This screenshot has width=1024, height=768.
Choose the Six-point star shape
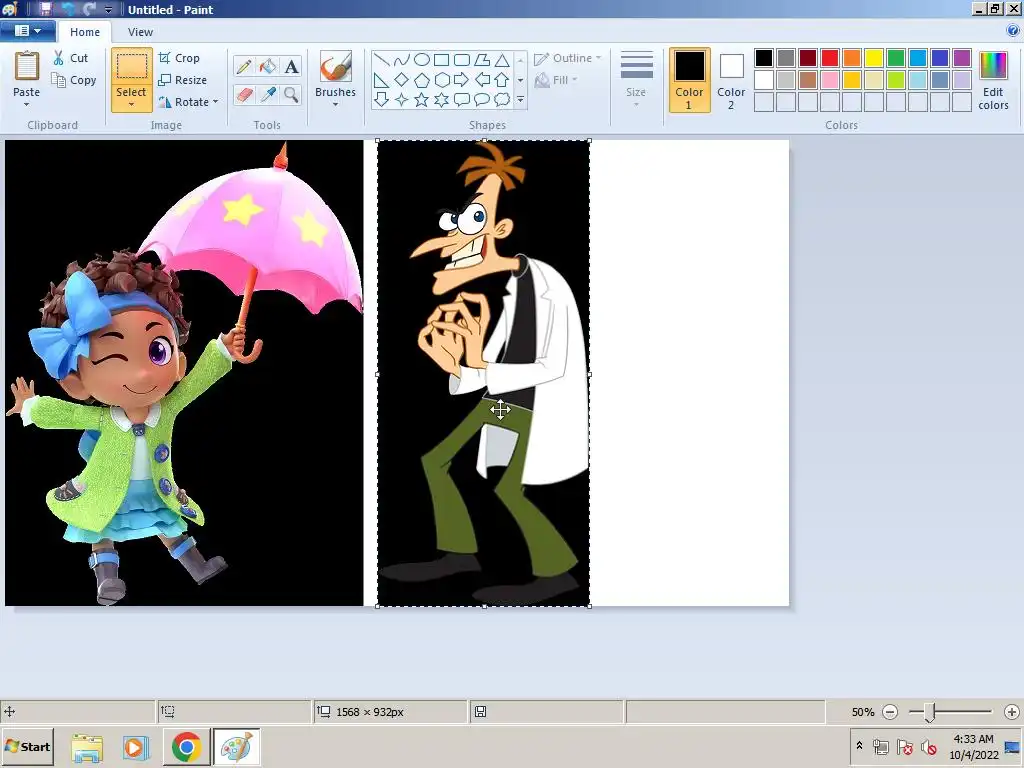point(441,100)
